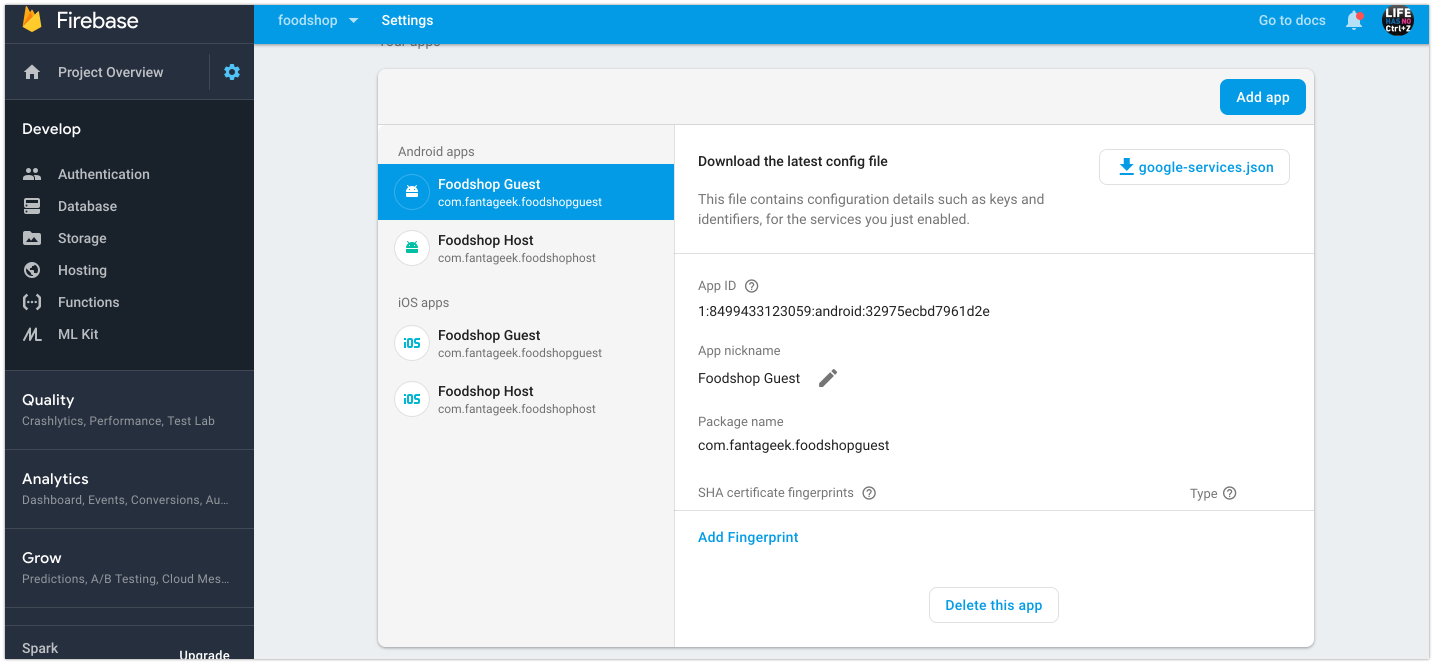Download the google-services.json file
Screen dimensions: 1434x664
(1194, 166)
